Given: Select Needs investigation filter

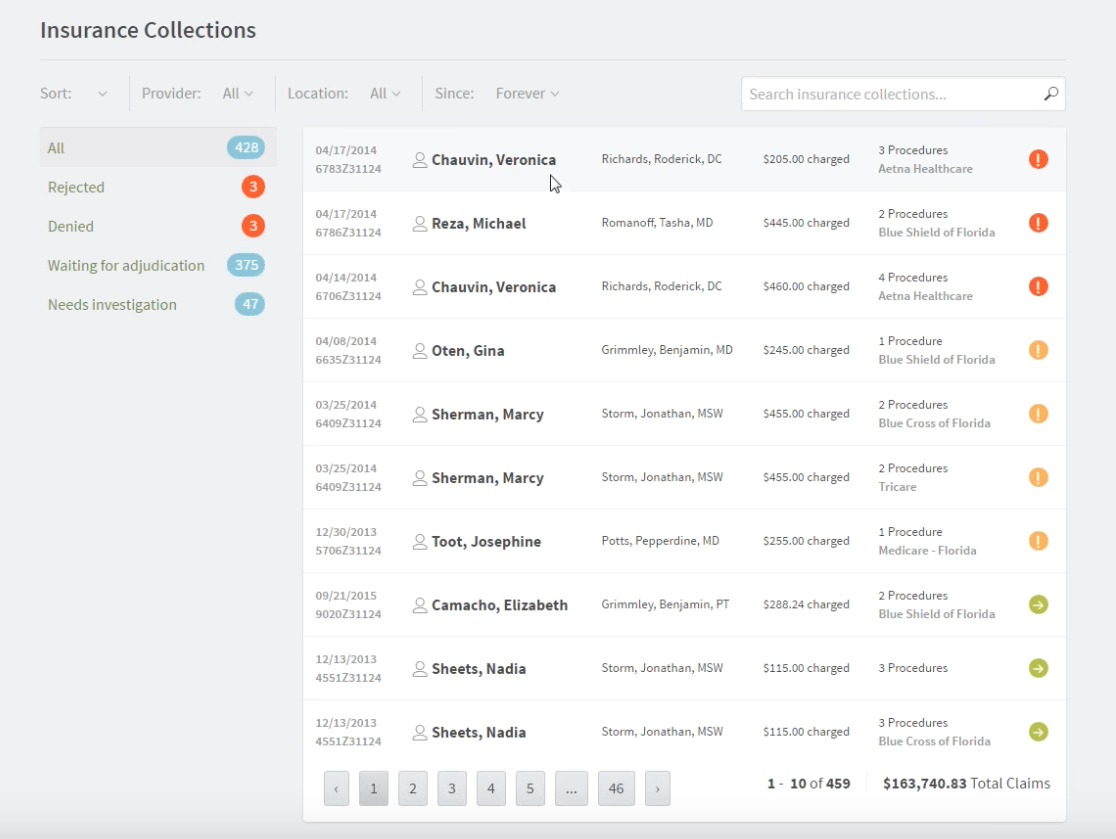Looking at the screenshot, I should coord(158,304).
